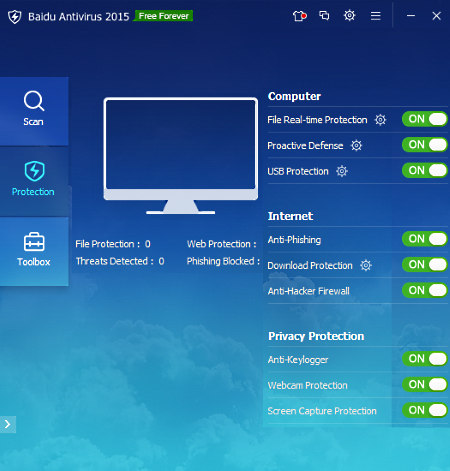Click the Anti-Hacker Firewall label

point(309,291)
